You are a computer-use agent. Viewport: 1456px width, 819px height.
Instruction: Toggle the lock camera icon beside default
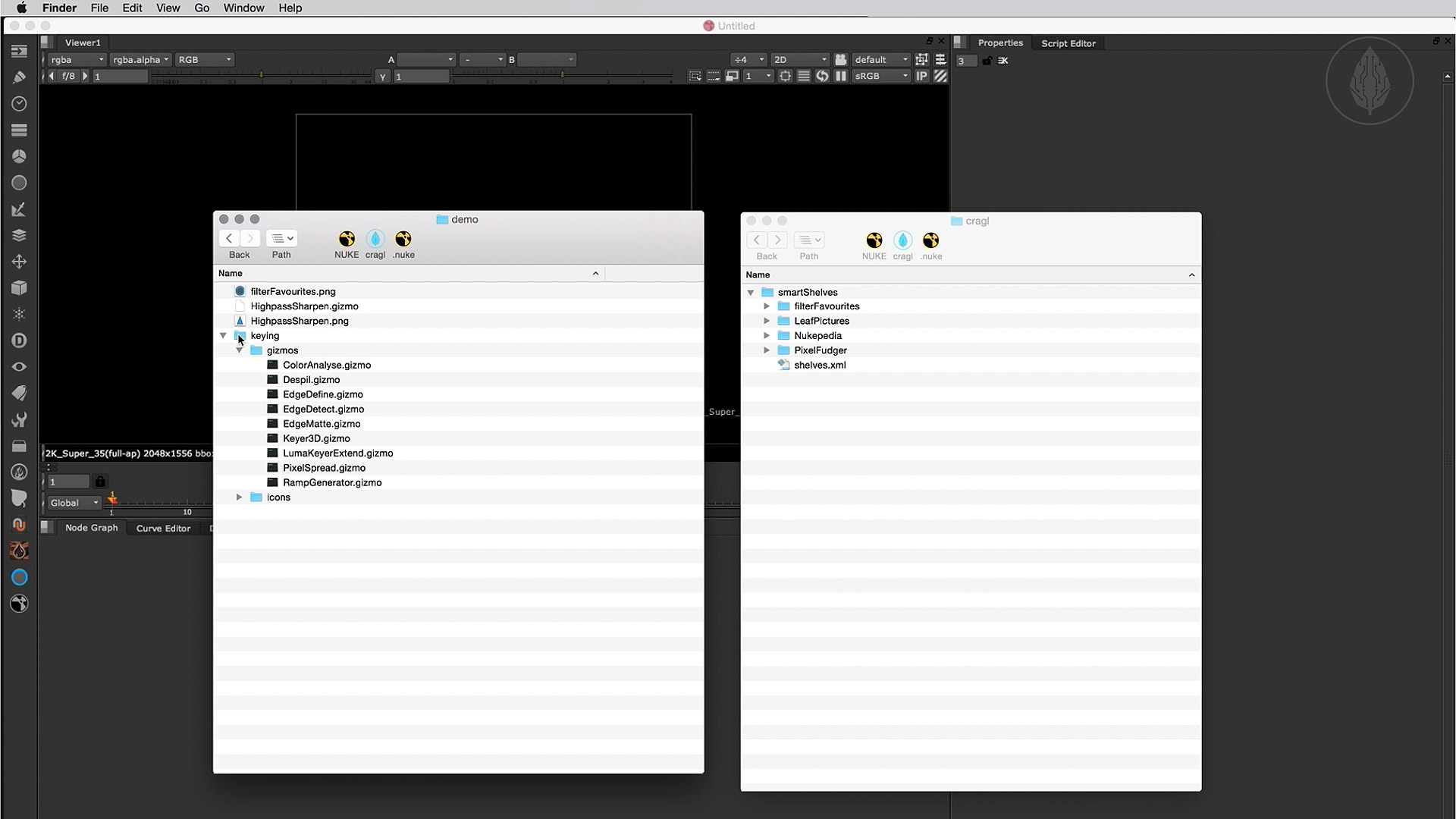[x=841, y=59]
